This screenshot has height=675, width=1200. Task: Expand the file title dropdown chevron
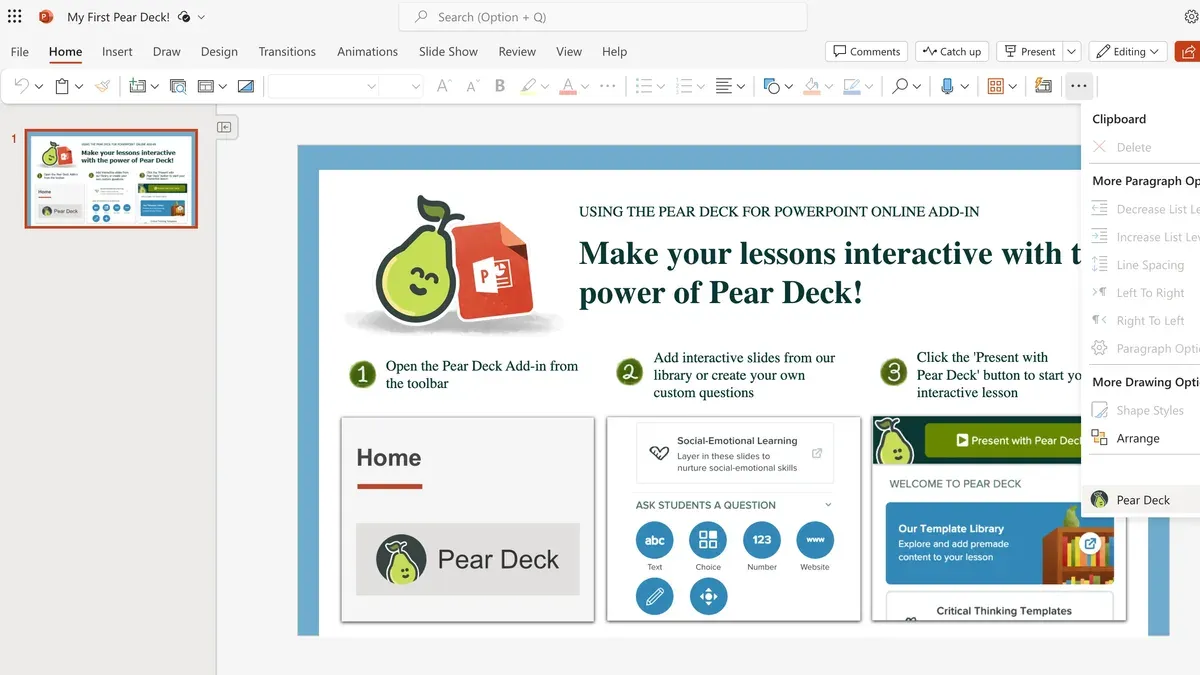click(x=201, y=17)
